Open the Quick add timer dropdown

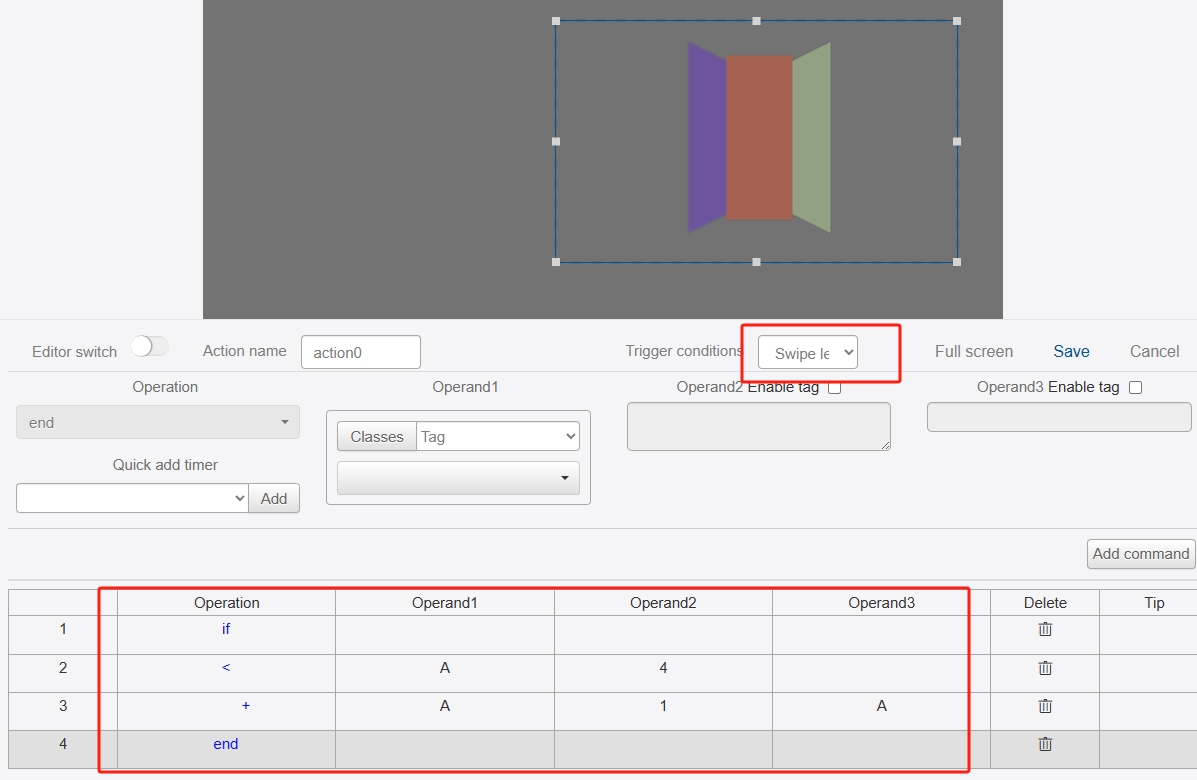click(132, 498)
